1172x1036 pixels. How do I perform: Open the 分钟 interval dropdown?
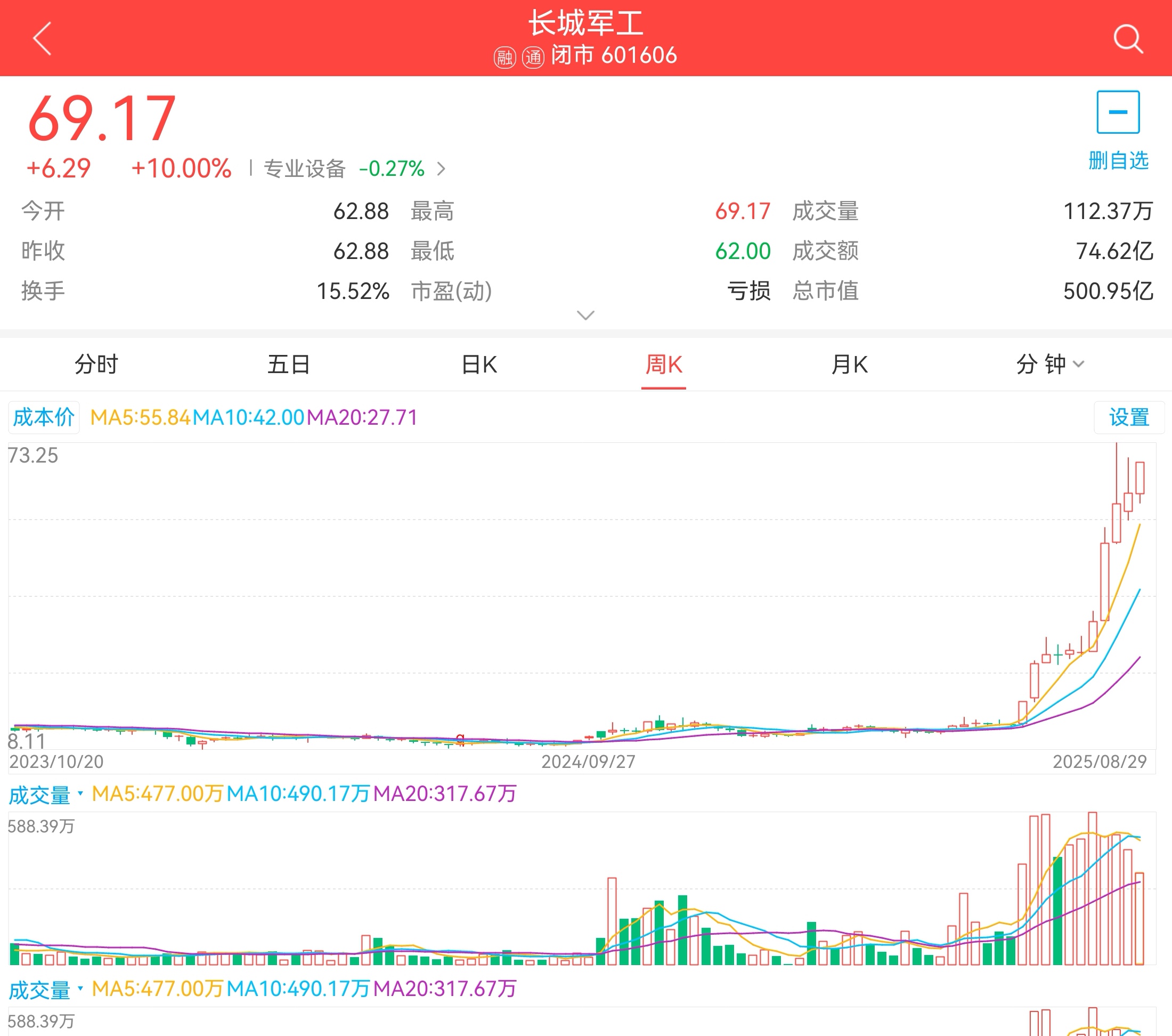click(1049, 365)
